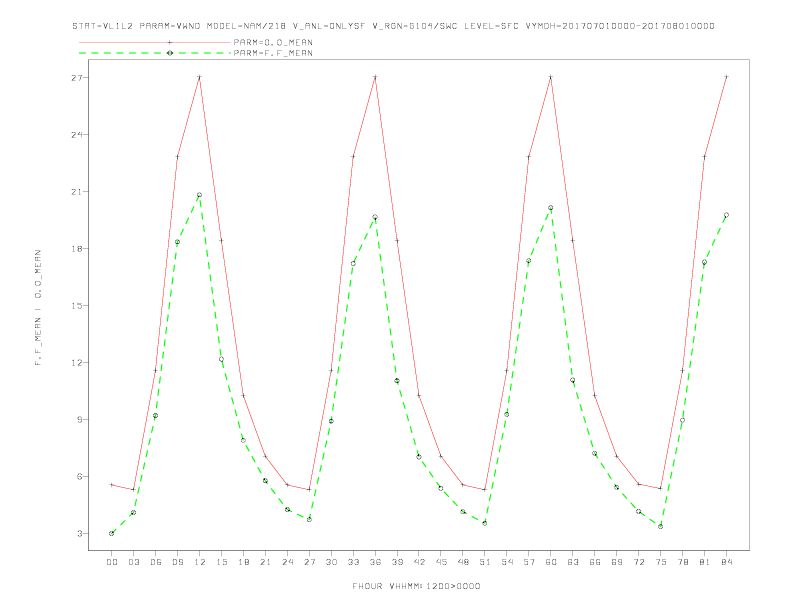Click y-axis tick label 24
This screenshot has width=792, height=612.
[x=76, y=135]
